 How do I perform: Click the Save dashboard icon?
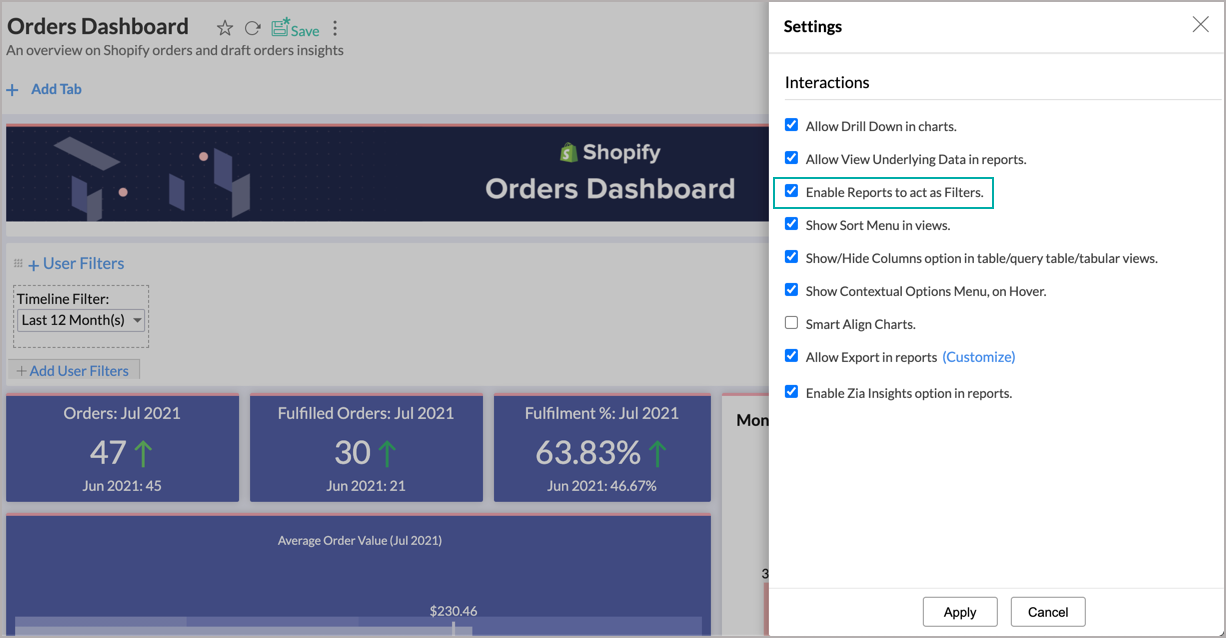295,28
